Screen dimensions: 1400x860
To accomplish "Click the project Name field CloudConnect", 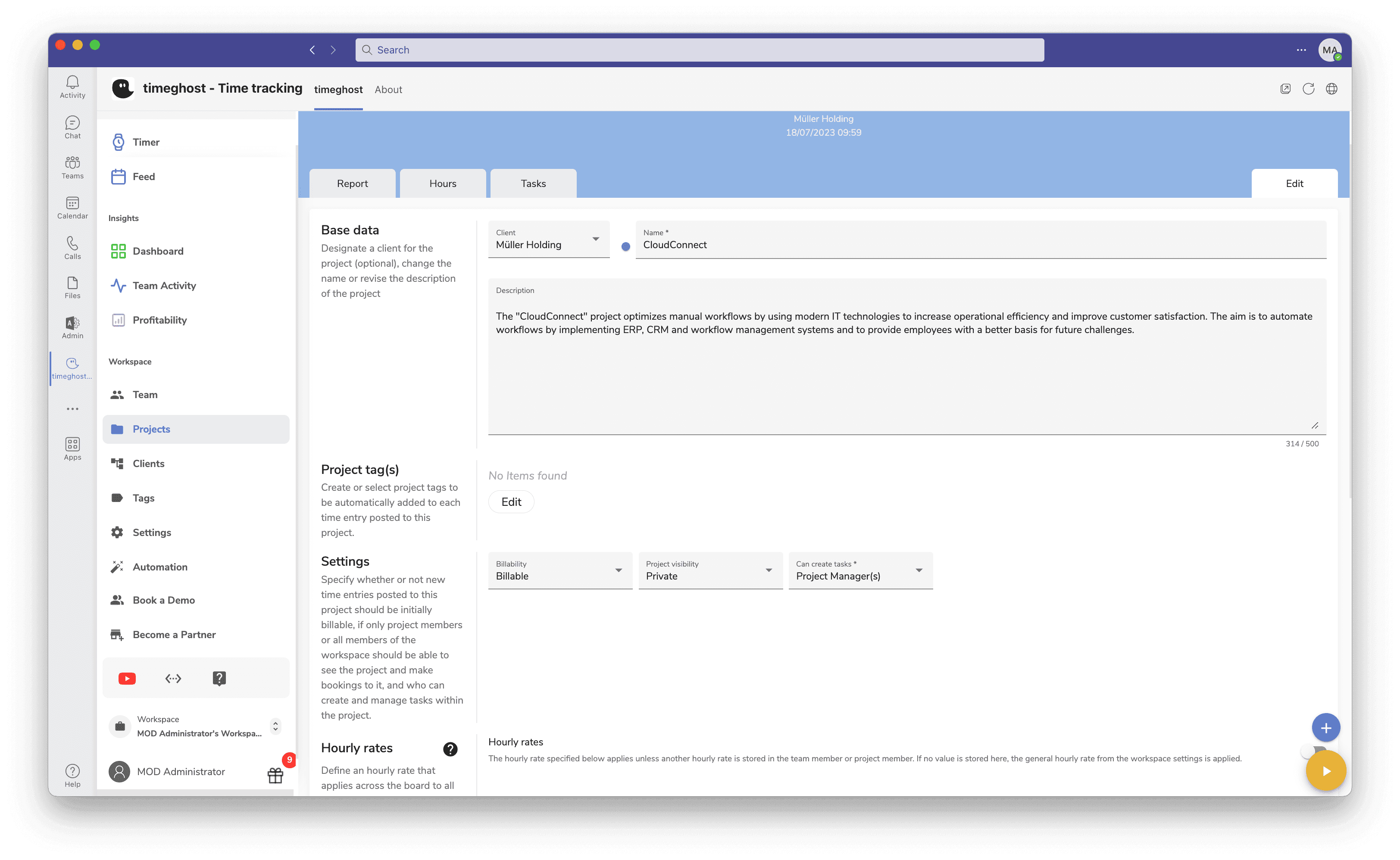I will [x=981, y=240].
